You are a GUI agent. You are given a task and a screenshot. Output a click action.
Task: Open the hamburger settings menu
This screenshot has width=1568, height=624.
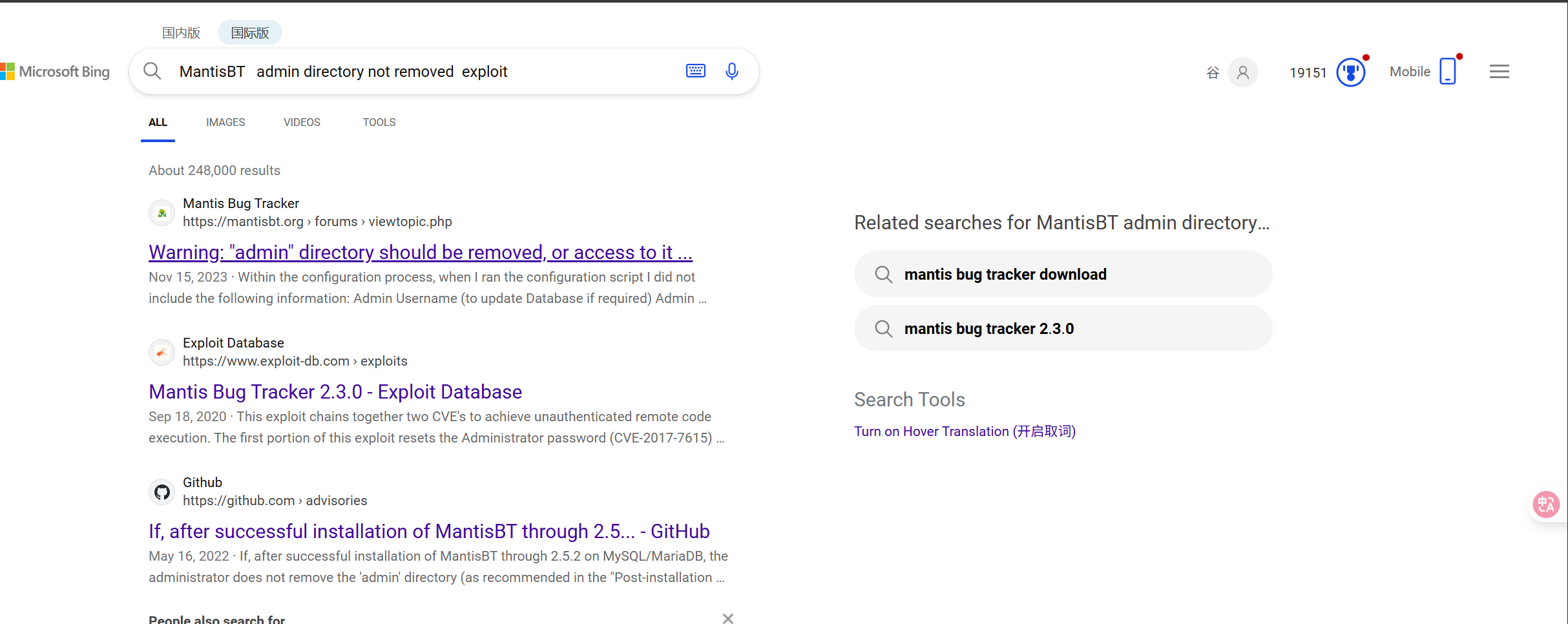[1500, 72]
